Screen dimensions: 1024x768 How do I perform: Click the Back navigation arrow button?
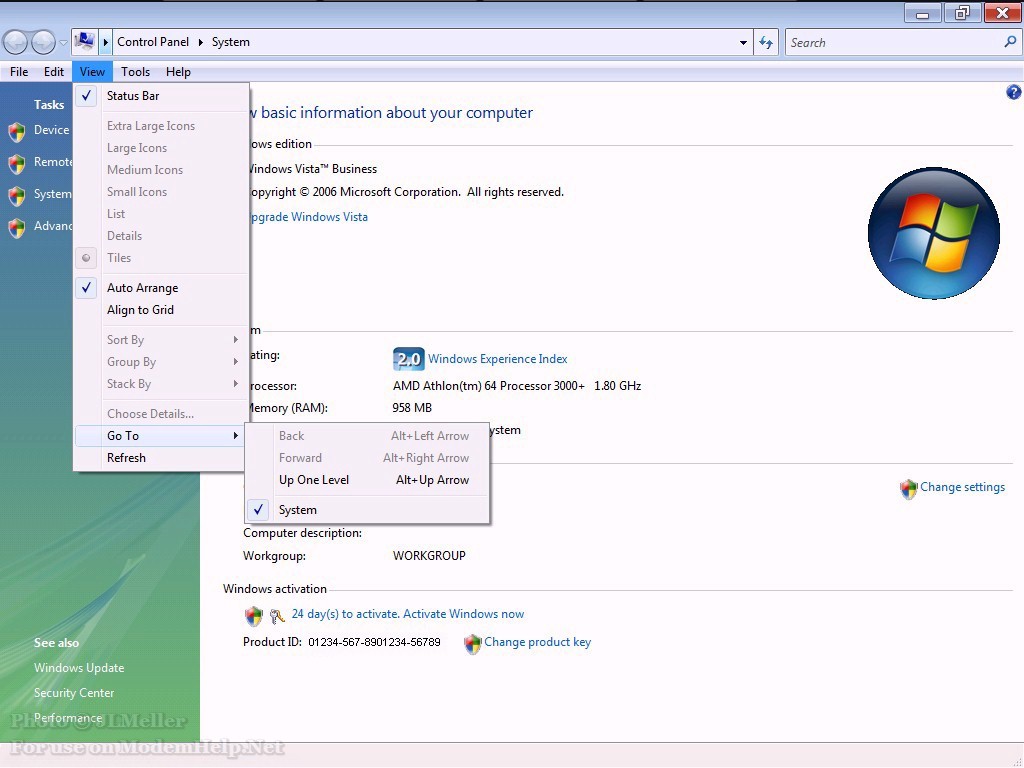click(16, 43)
